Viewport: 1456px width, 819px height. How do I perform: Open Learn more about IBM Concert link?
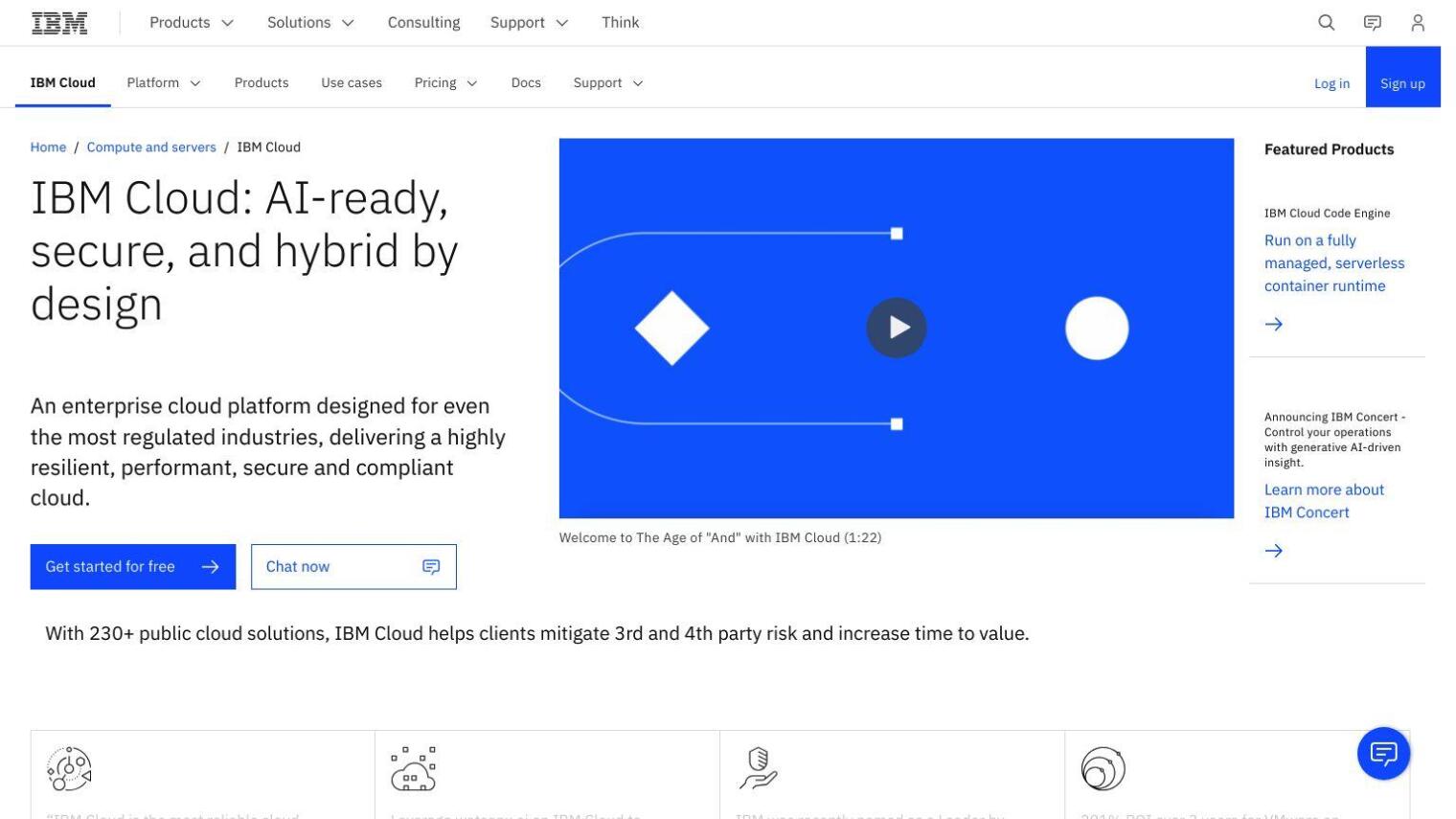(1324, 501)
